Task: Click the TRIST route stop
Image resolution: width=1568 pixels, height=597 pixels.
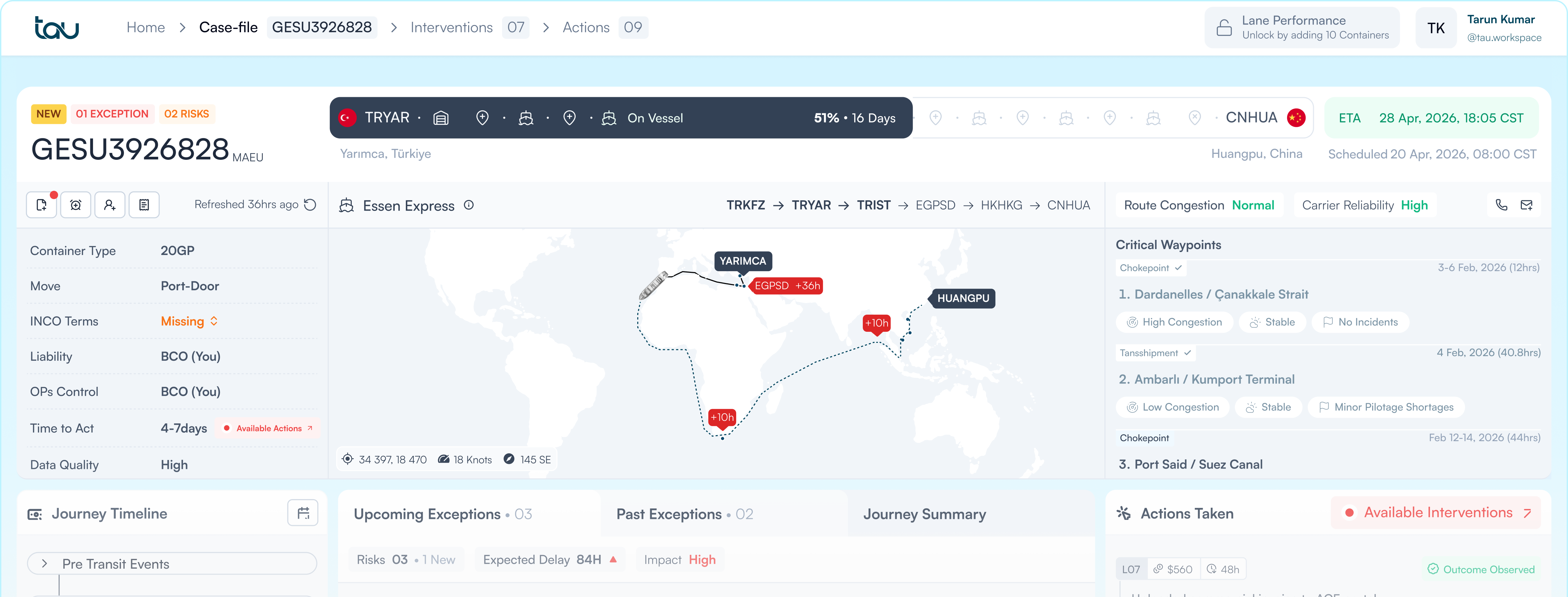Action: 873,205
